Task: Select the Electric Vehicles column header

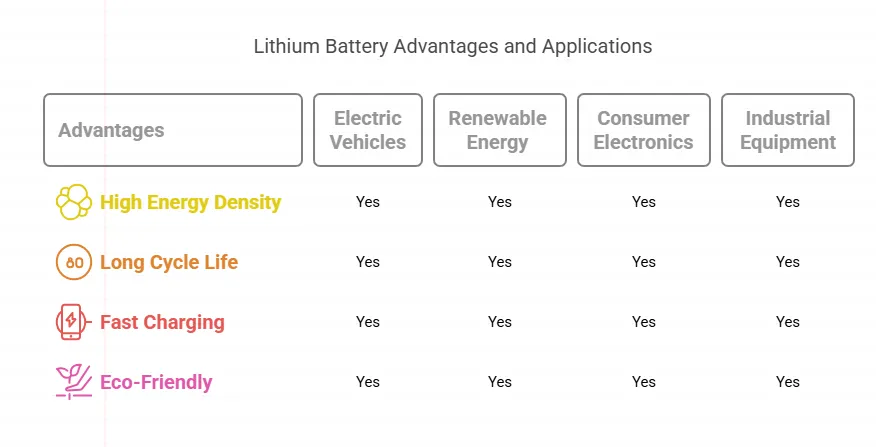Action: point(368,130)
